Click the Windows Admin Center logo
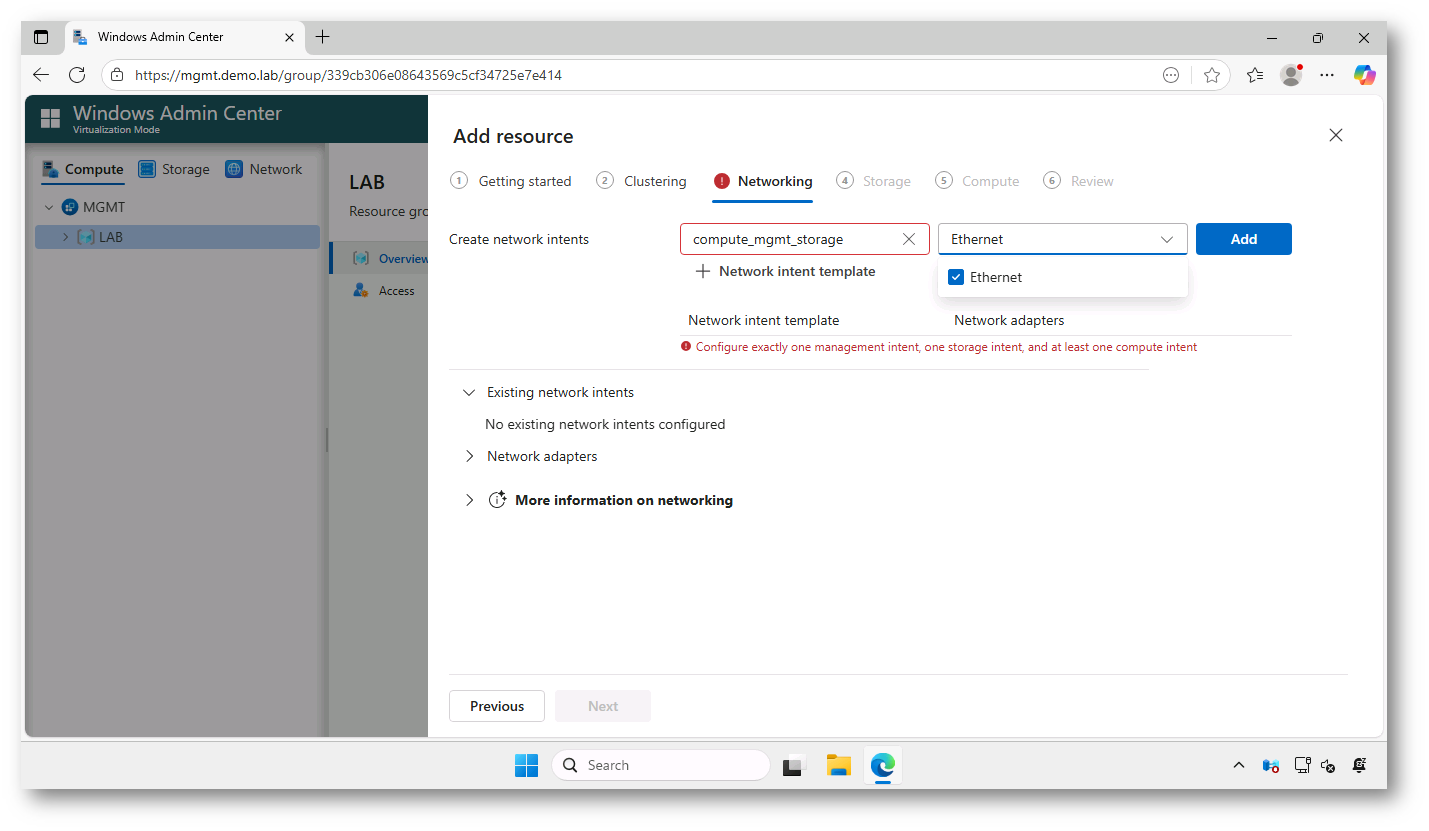Image resolution: width=1429 pixels, height=831 pixels. coord(50,118)
